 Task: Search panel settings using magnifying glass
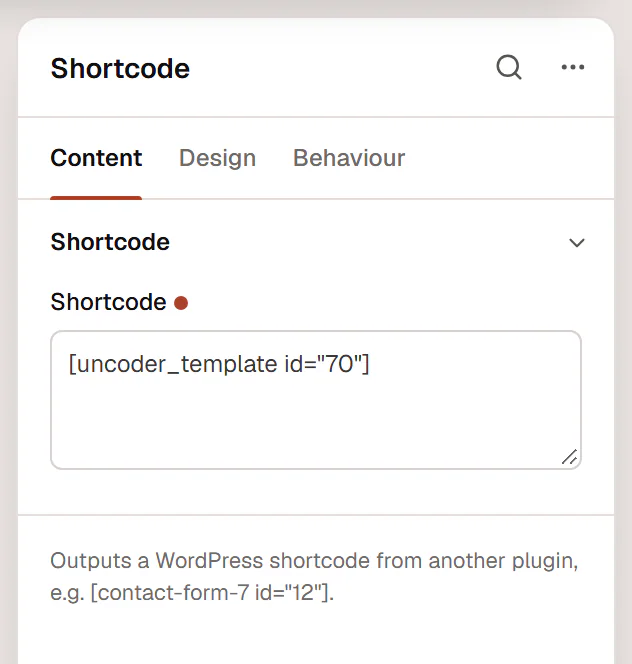[509, 67]
